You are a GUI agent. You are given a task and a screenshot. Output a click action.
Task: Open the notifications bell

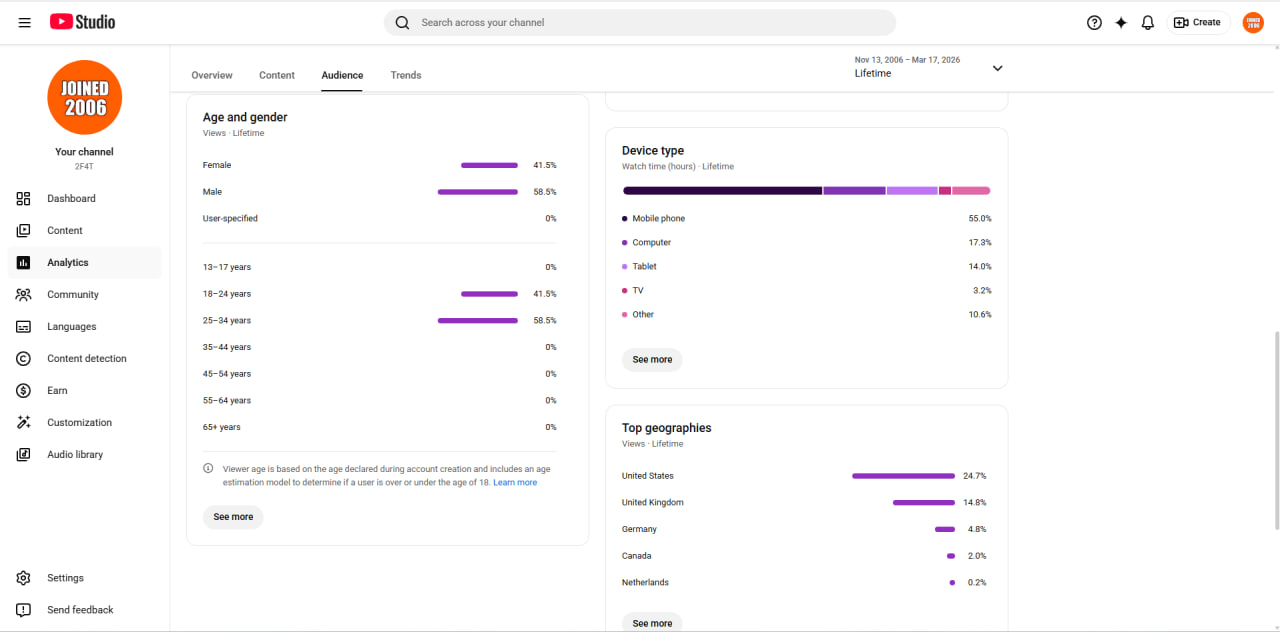1148,22
